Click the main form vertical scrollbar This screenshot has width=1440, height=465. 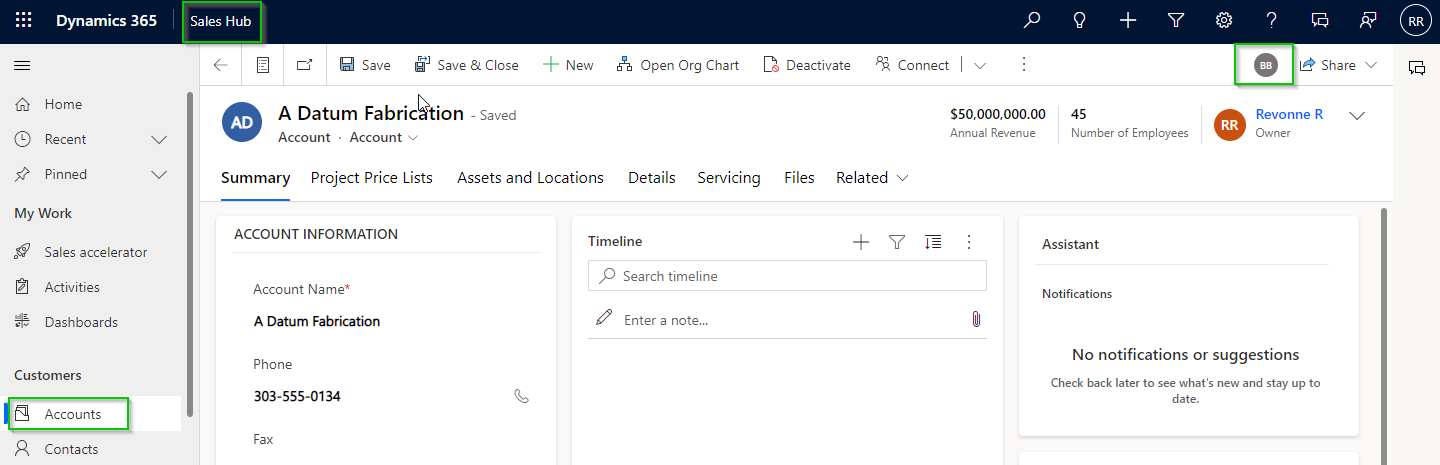click(1385, 336)
